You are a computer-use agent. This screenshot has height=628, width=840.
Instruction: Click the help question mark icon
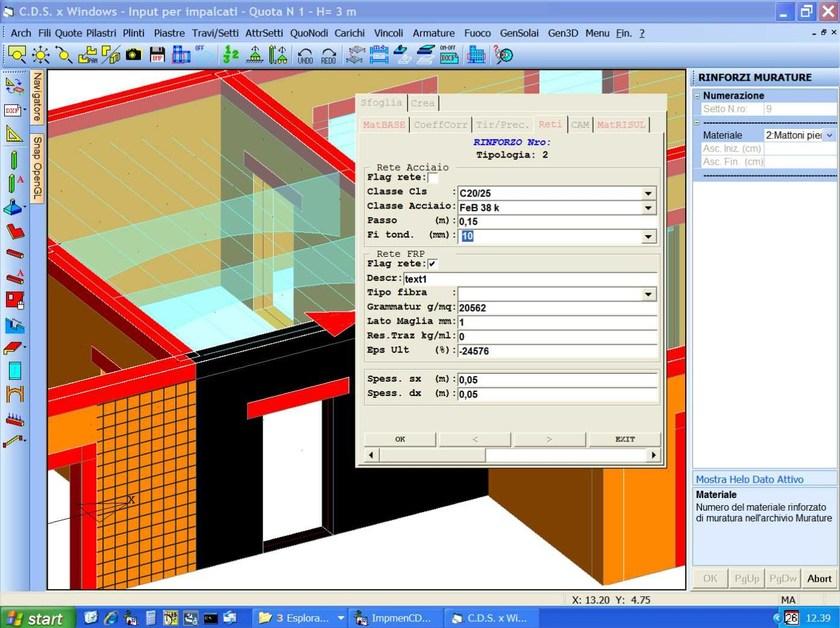(x=504, y=55)
